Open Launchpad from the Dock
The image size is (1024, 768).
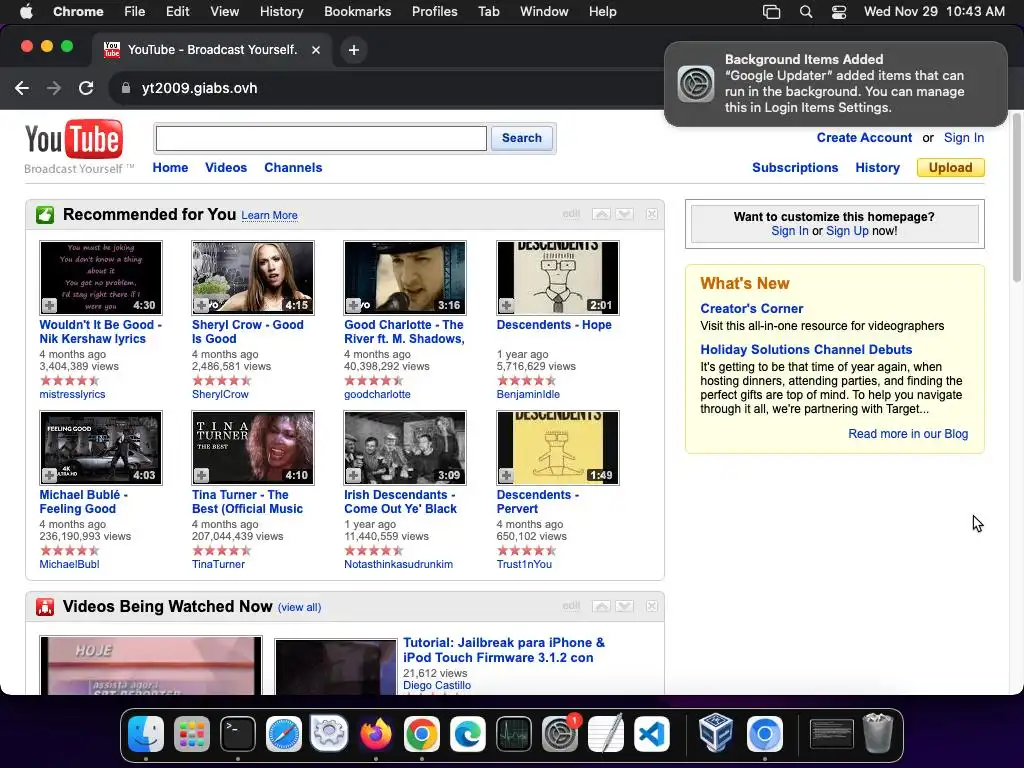click(x=192, y=734)
